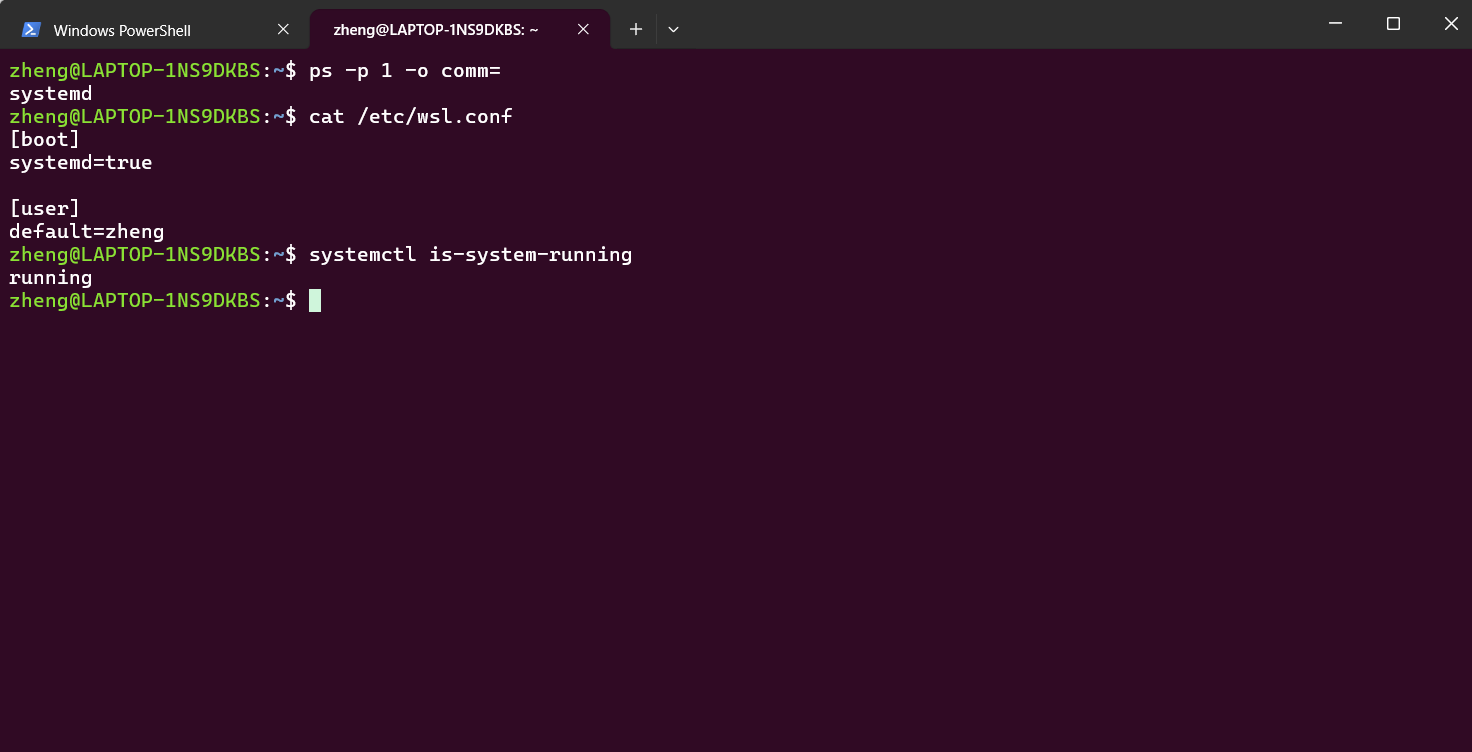The width and height of the screenshot is (1472, 752).
Task: Click the 'systemctl is-system-running' command text
Action: [x=470, y=254]
